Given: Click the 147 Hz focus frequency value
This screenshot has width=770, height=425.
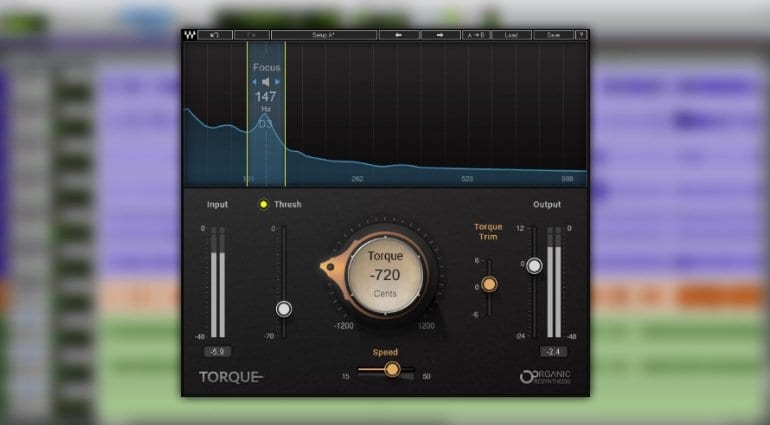Looking at the screenshot, I should [266, 97].
